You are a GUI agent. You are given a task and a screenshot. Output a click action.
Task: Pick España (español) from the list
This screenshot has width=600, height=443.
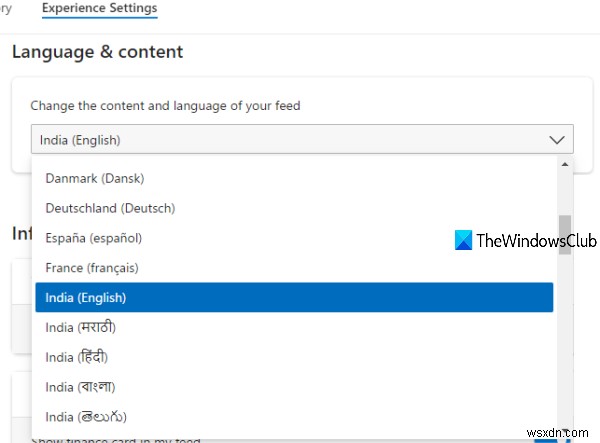tap(94, 238)
